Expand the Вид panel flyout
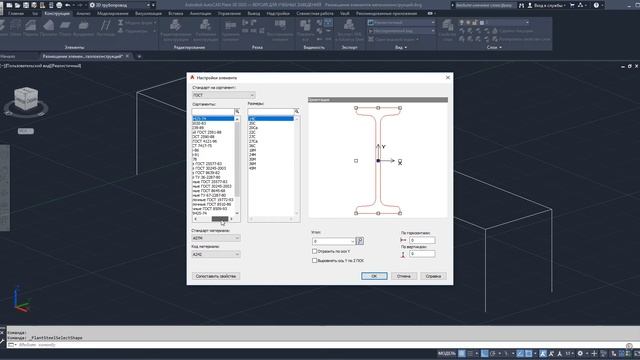The image size is (640, 360). tap(401, 47)
